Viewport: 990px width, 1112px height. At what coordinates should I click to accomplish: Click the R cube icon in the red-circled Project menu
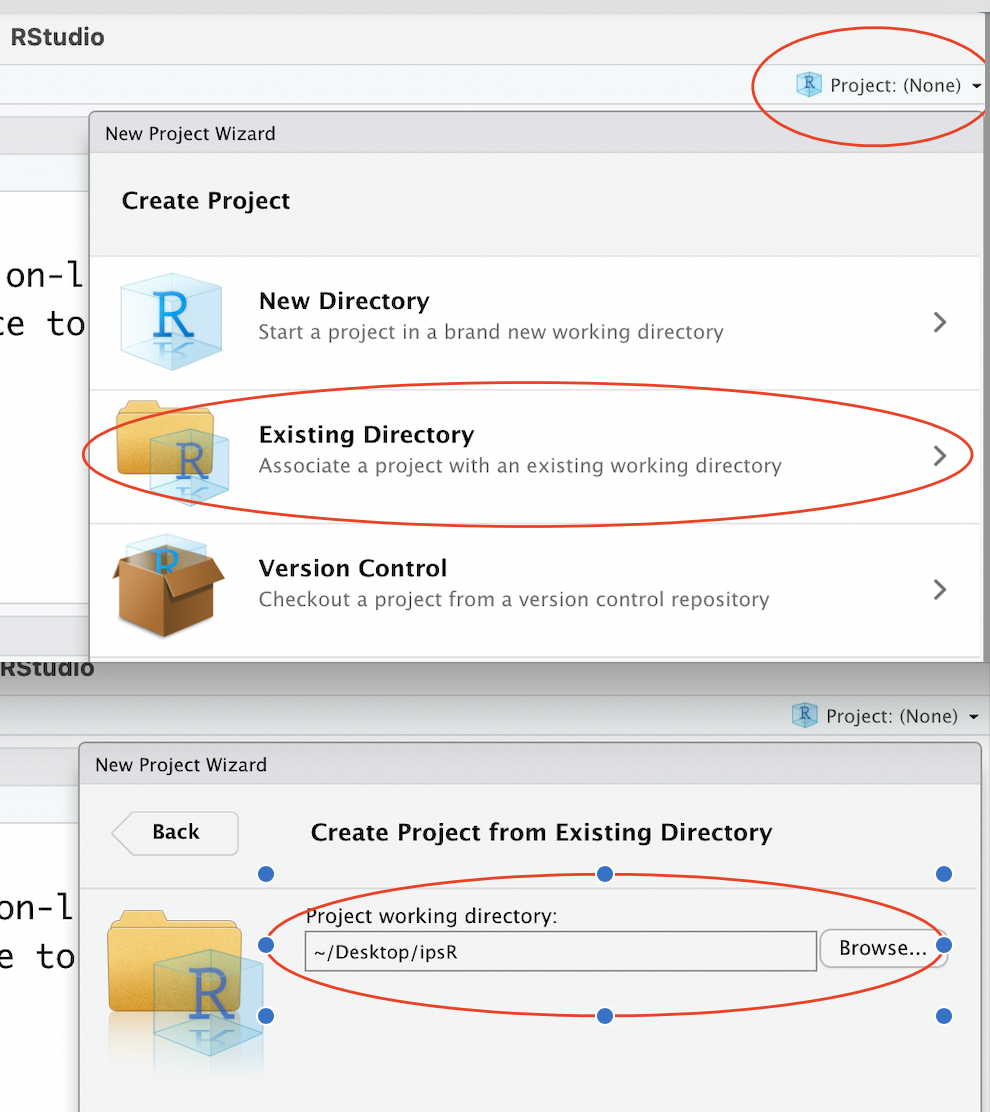[808, 85]
